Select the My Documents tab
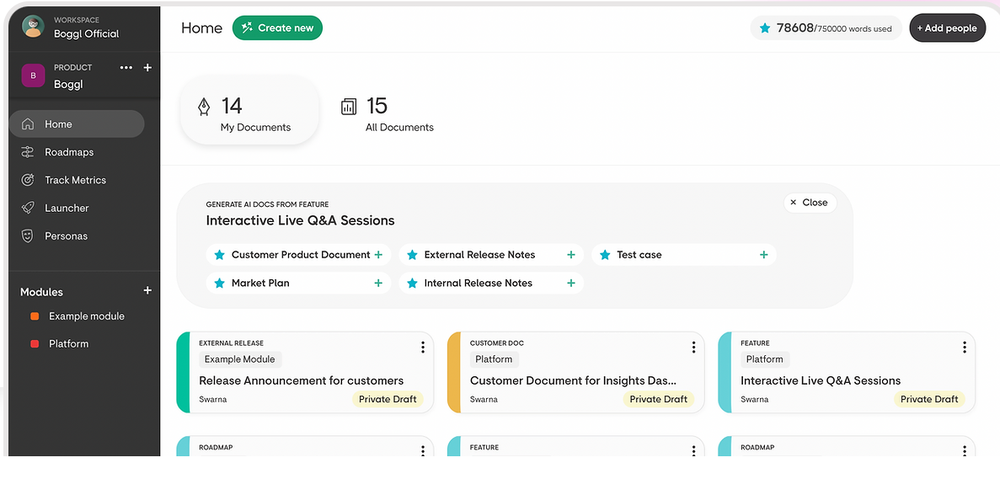Screen dimensions: 1000x482 [248, 115]
